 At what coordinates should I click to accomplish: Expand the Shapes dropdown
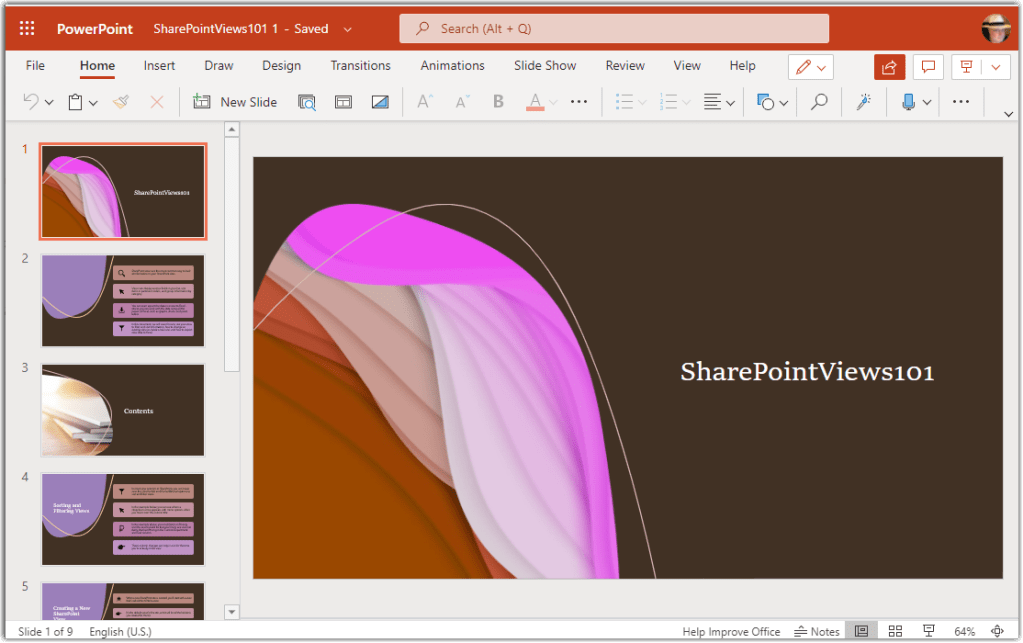[784, 102]
